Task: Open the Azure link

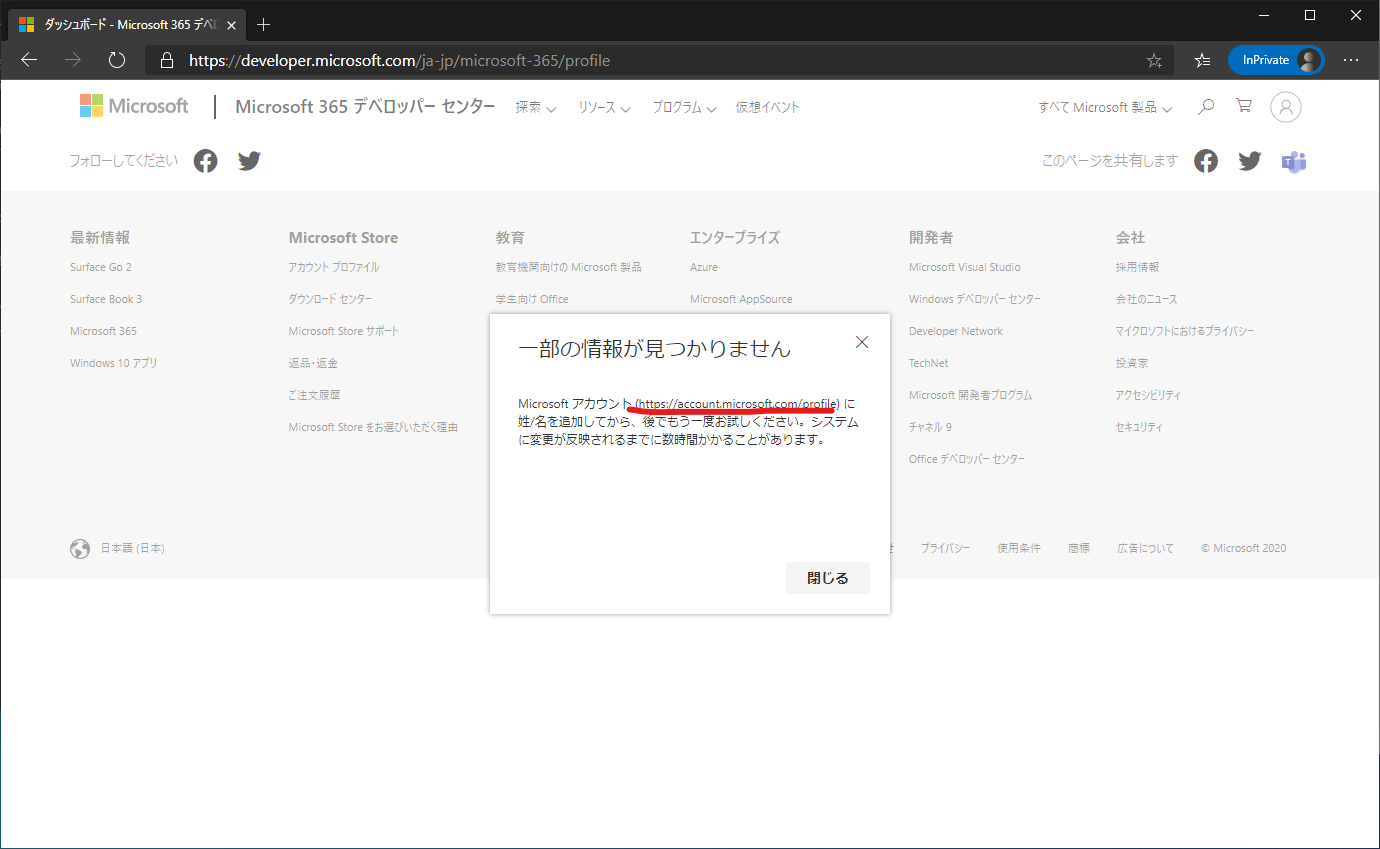Action: pyautogui.click(x=704, y=267)
